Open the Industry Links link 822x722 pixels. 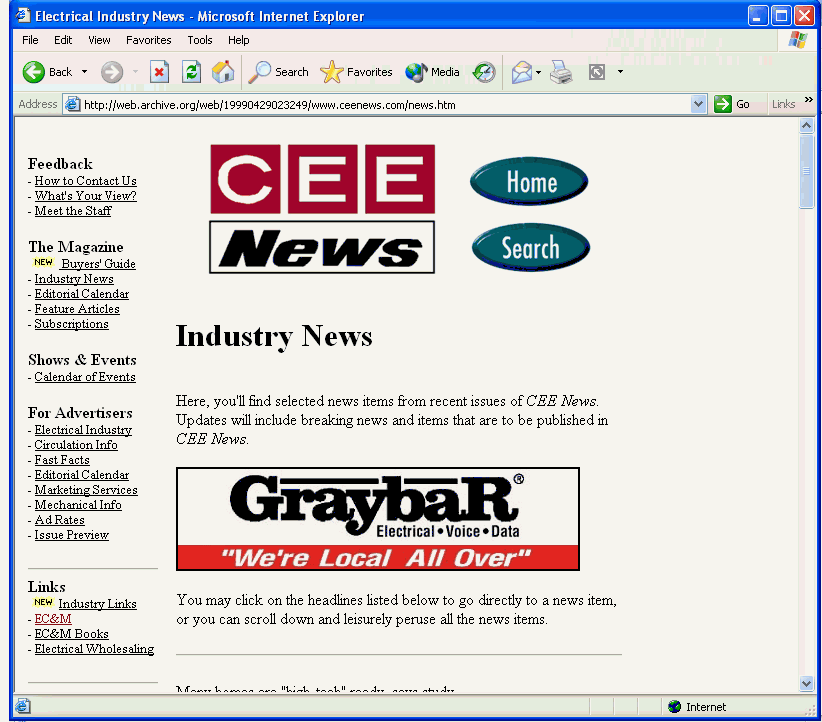point(98,604)
